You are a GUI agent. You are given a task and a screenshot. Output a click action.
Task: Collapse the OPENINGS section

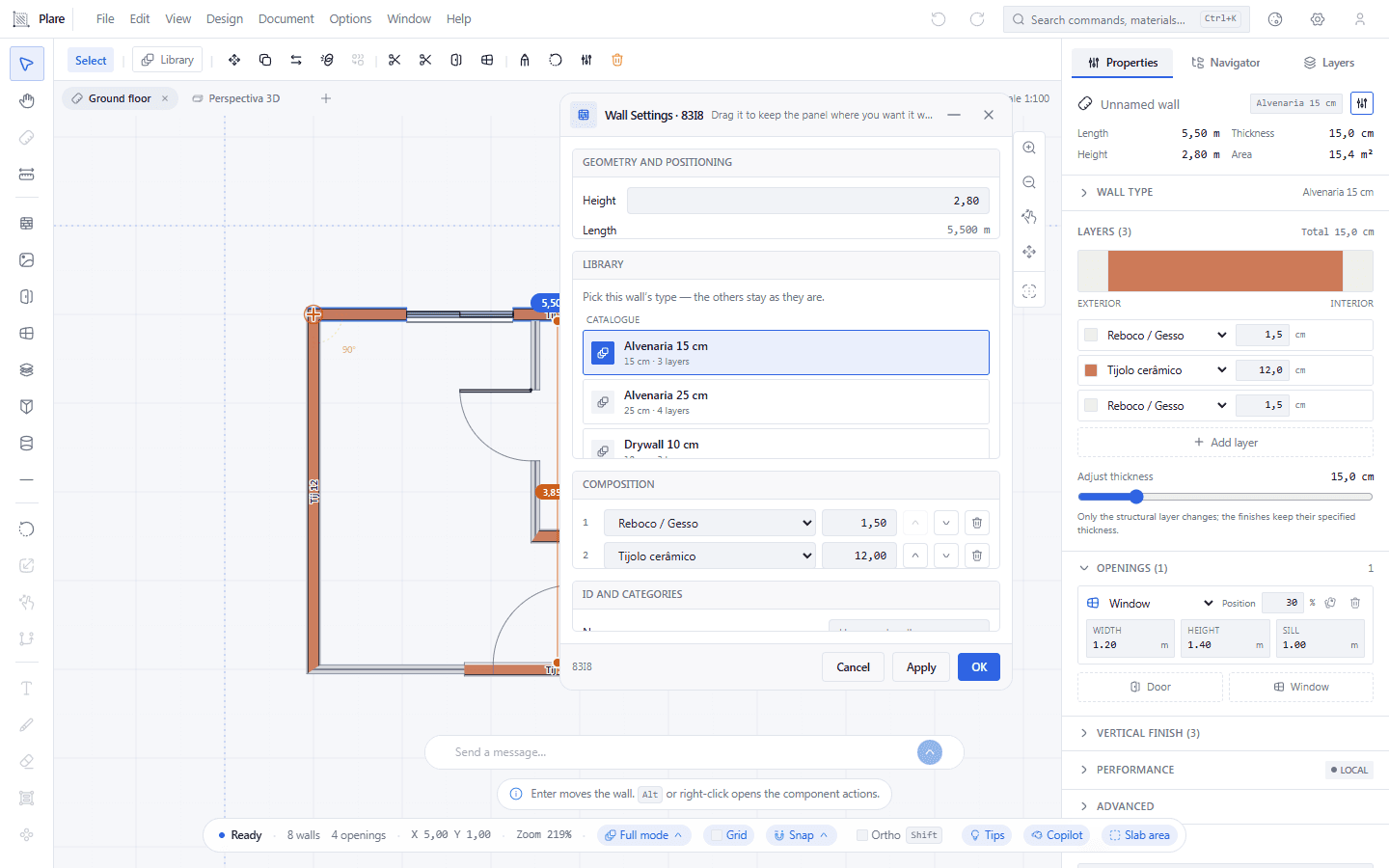1225,568
